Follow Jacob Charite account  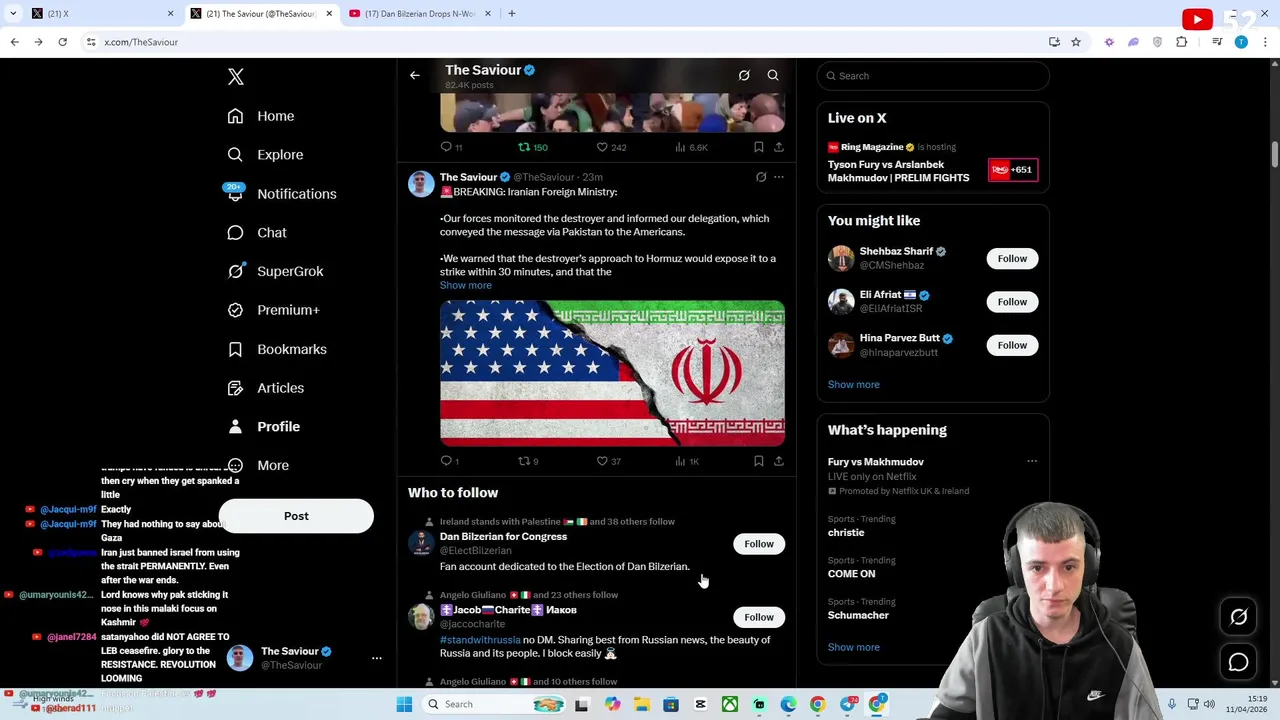759,617
